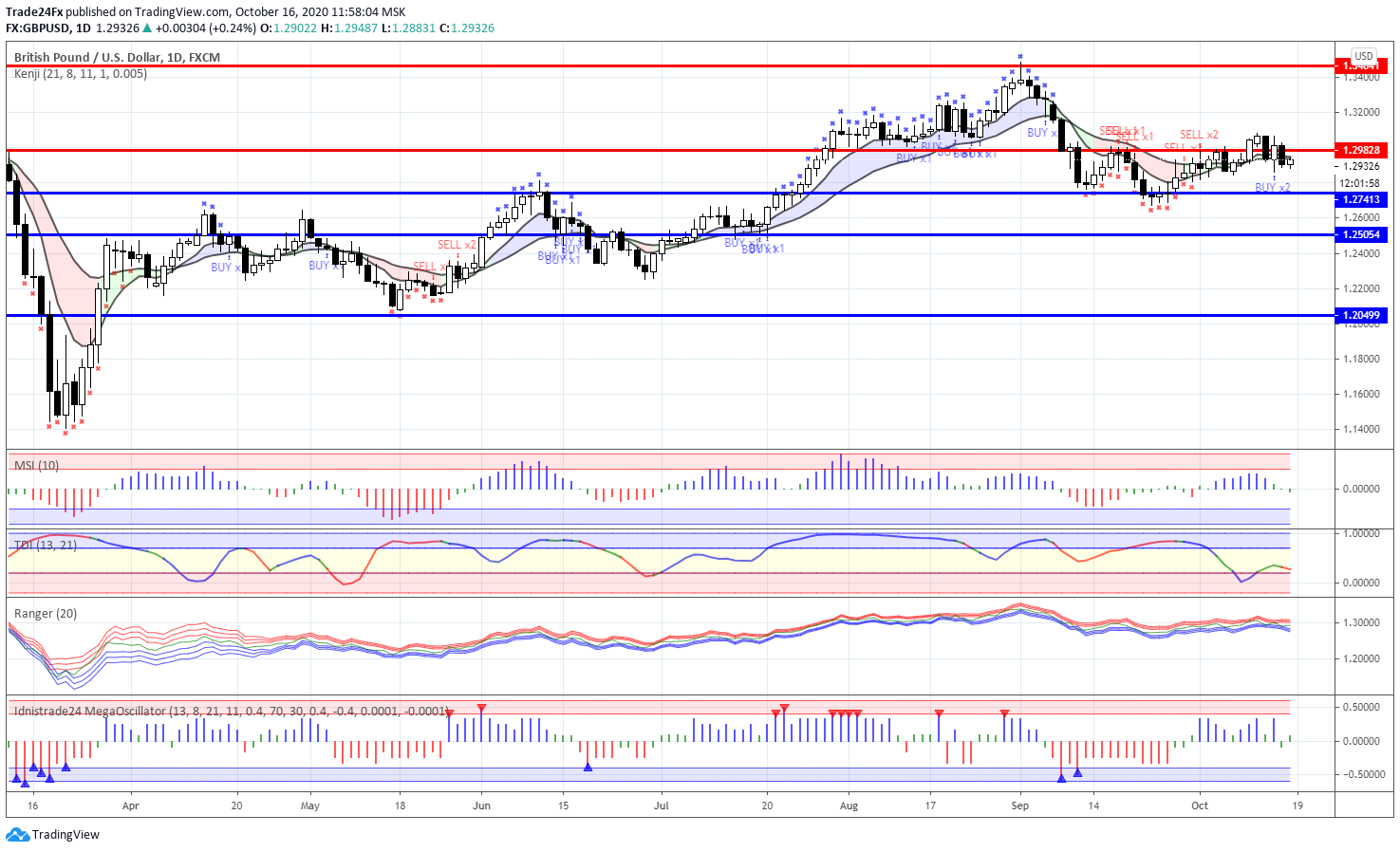
Task: Select the Ranger (20) indicator label
Action: click(x=46, y=614)
